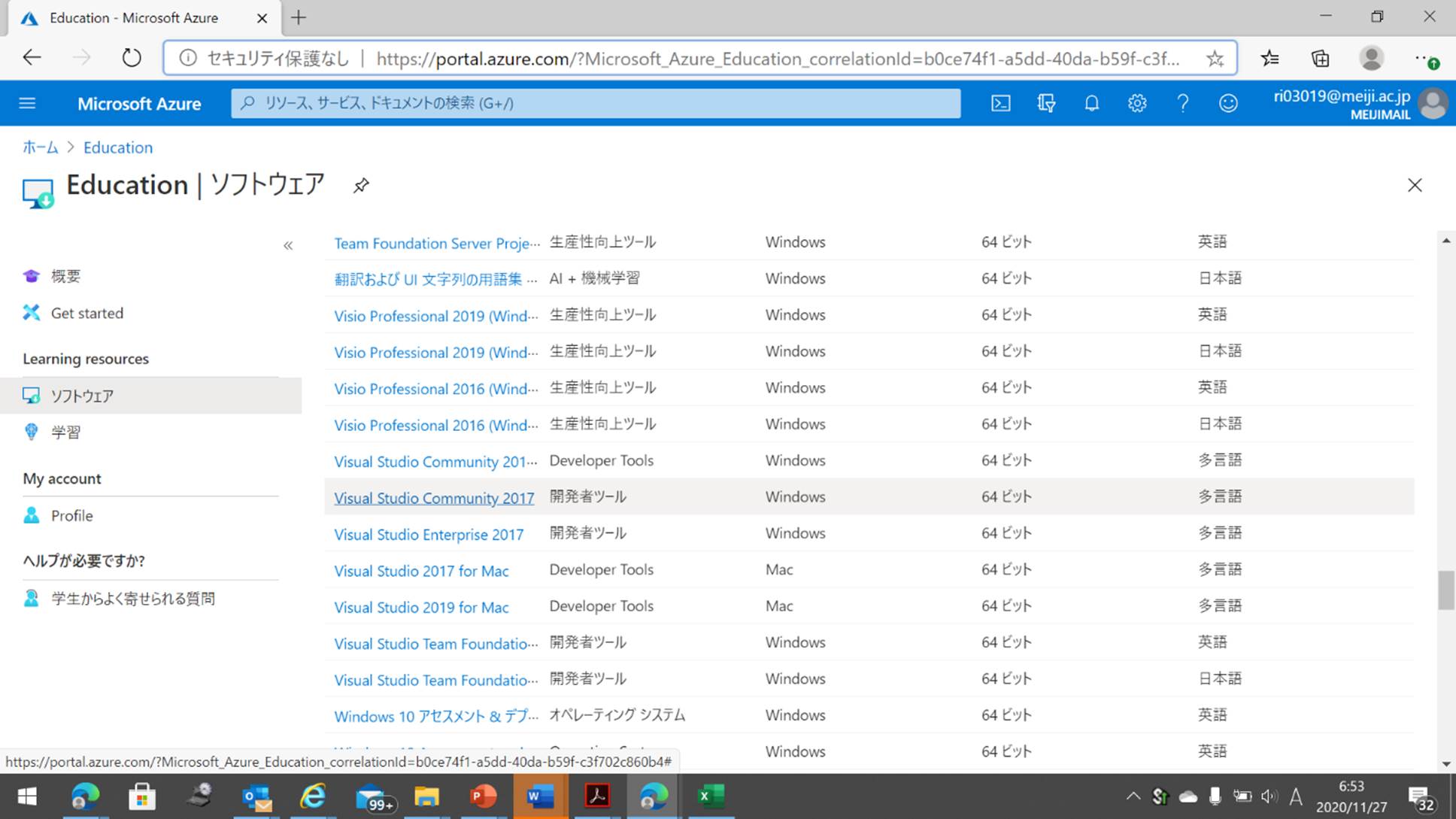This screenshot has width=1456, height=819.
Task: Click the Visual Studio 2019 for Mac link
Action: coord(421,608)
